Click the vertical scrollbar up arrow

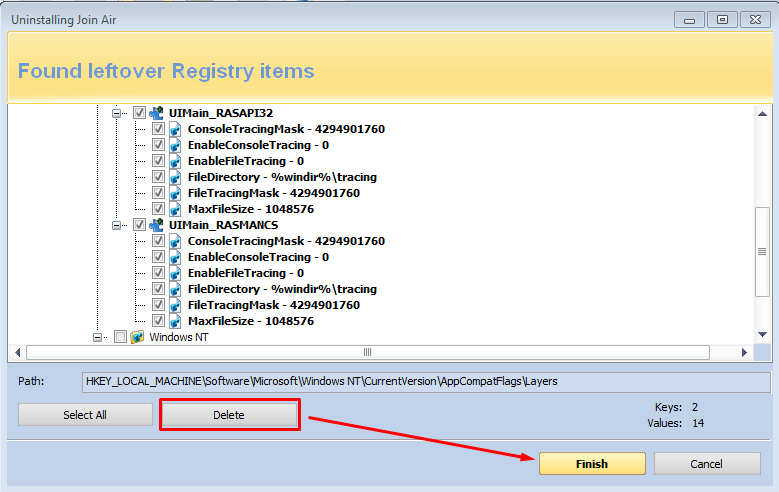click(762, 114)
